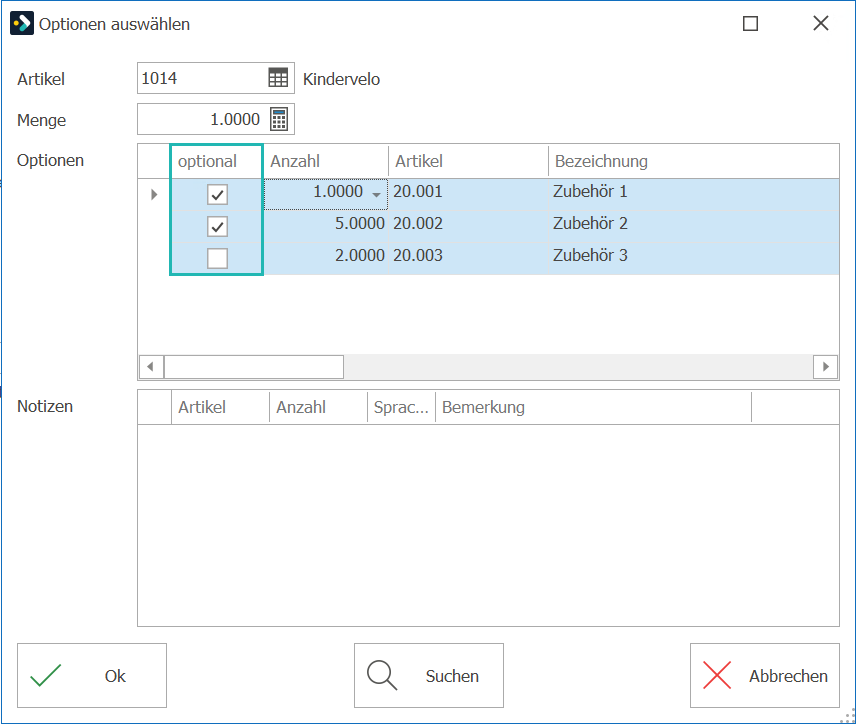Click the Kindervelo article name
Viewport: 856px width, 724px height.
pos(341,79)
